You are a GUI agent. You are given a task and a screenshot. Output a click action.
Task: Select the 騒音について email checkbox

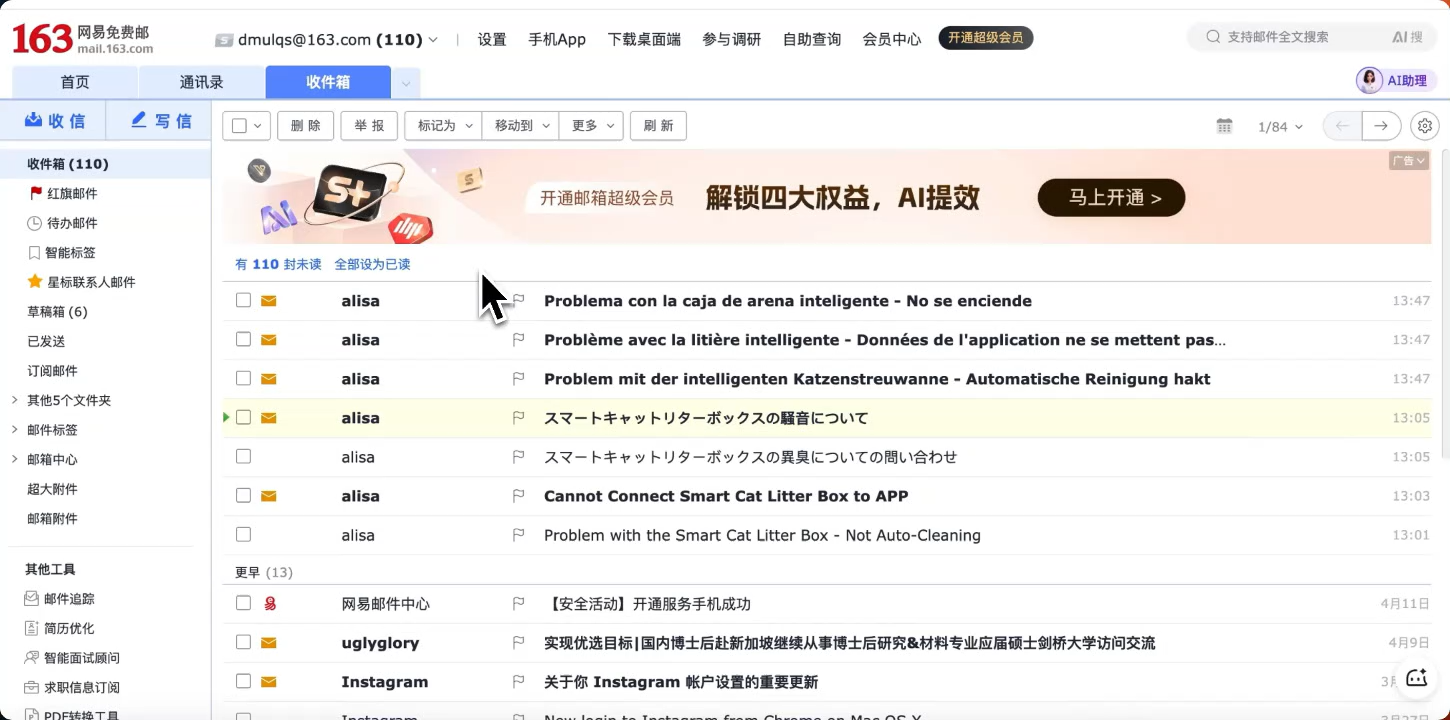pyautogui.click(x=243, y=417)
